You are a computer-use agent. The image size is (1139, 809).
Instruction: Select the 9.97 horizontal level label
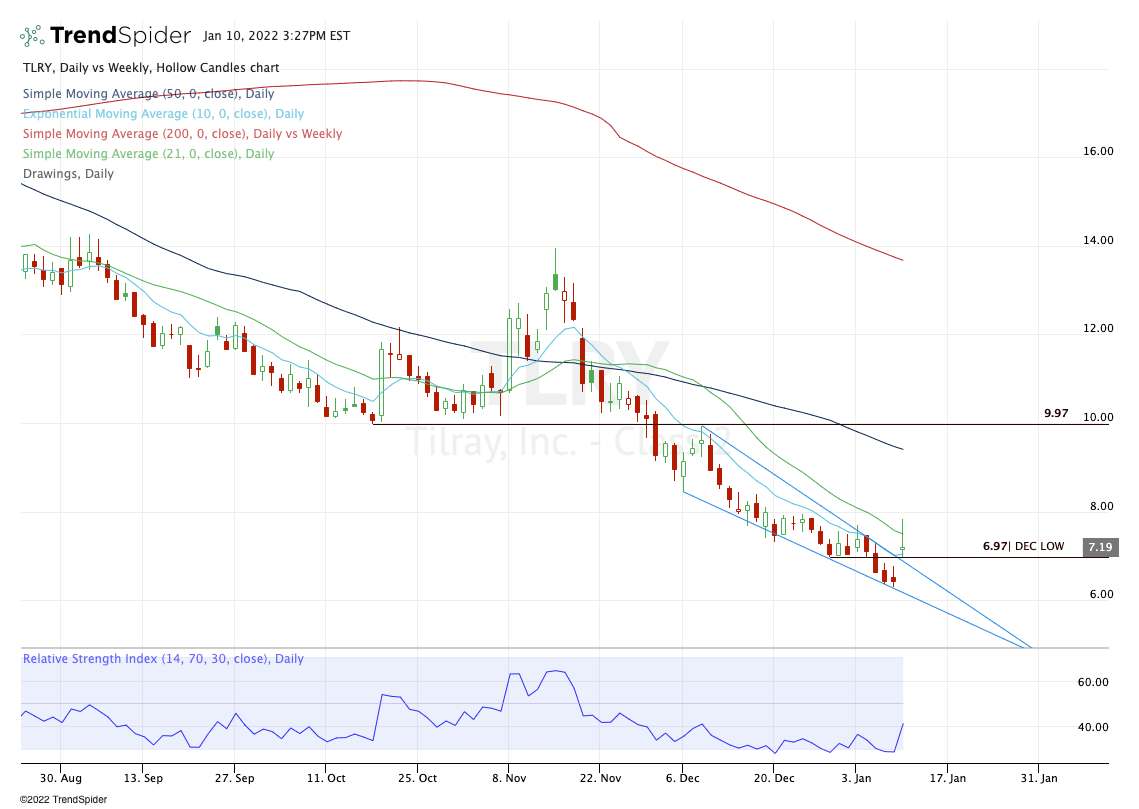1056,412
